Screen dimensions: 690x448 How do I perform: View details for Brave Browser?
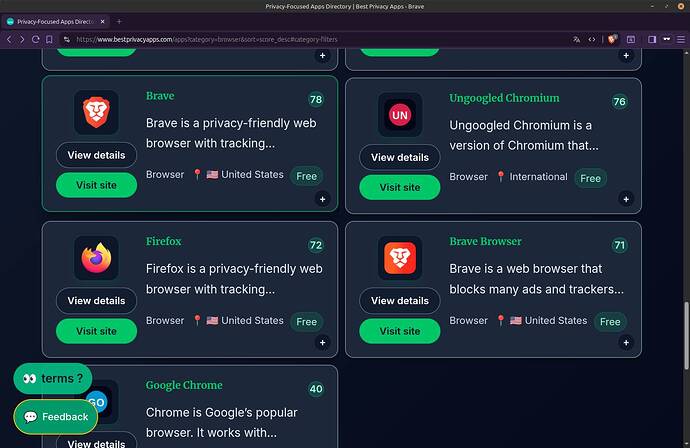[x=400, y=301]
